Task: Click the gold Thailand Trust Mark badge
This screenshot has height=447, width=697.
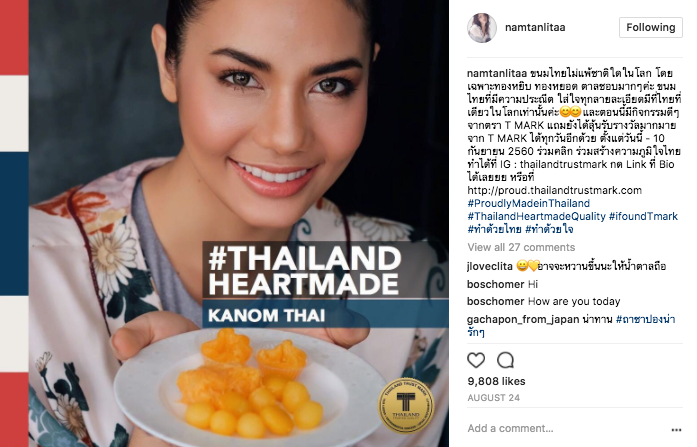Action: point(406,405)
